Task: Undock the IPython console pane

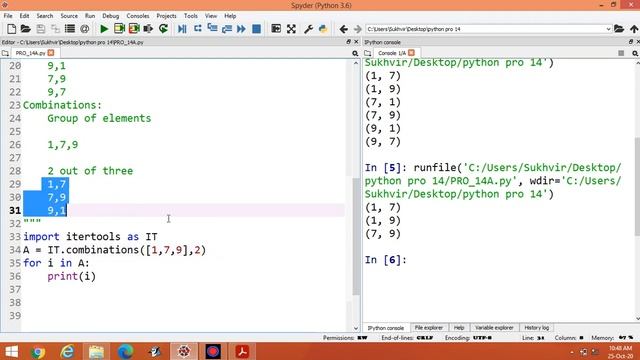Action: click(x=631, y=42)
